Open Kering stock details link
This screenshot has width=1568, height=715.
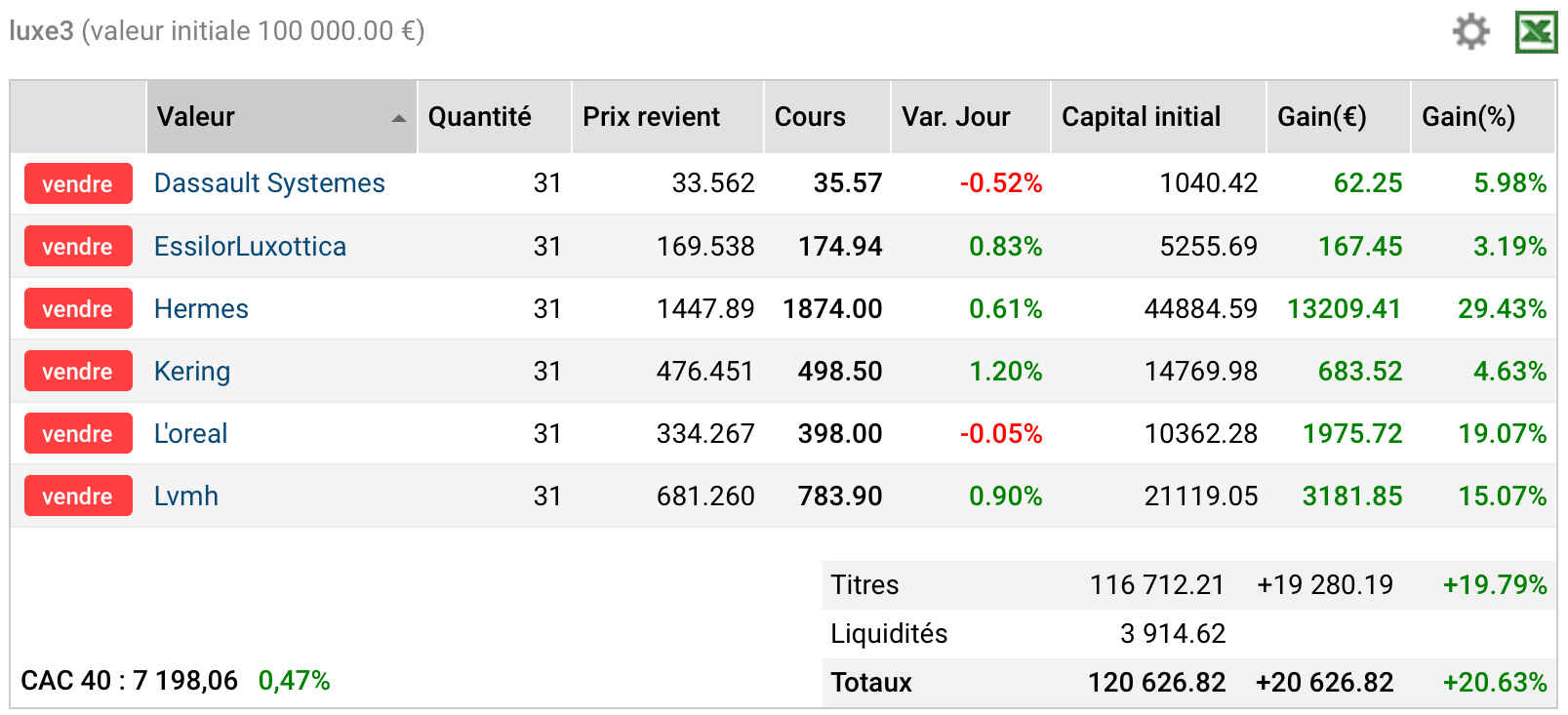192,372
